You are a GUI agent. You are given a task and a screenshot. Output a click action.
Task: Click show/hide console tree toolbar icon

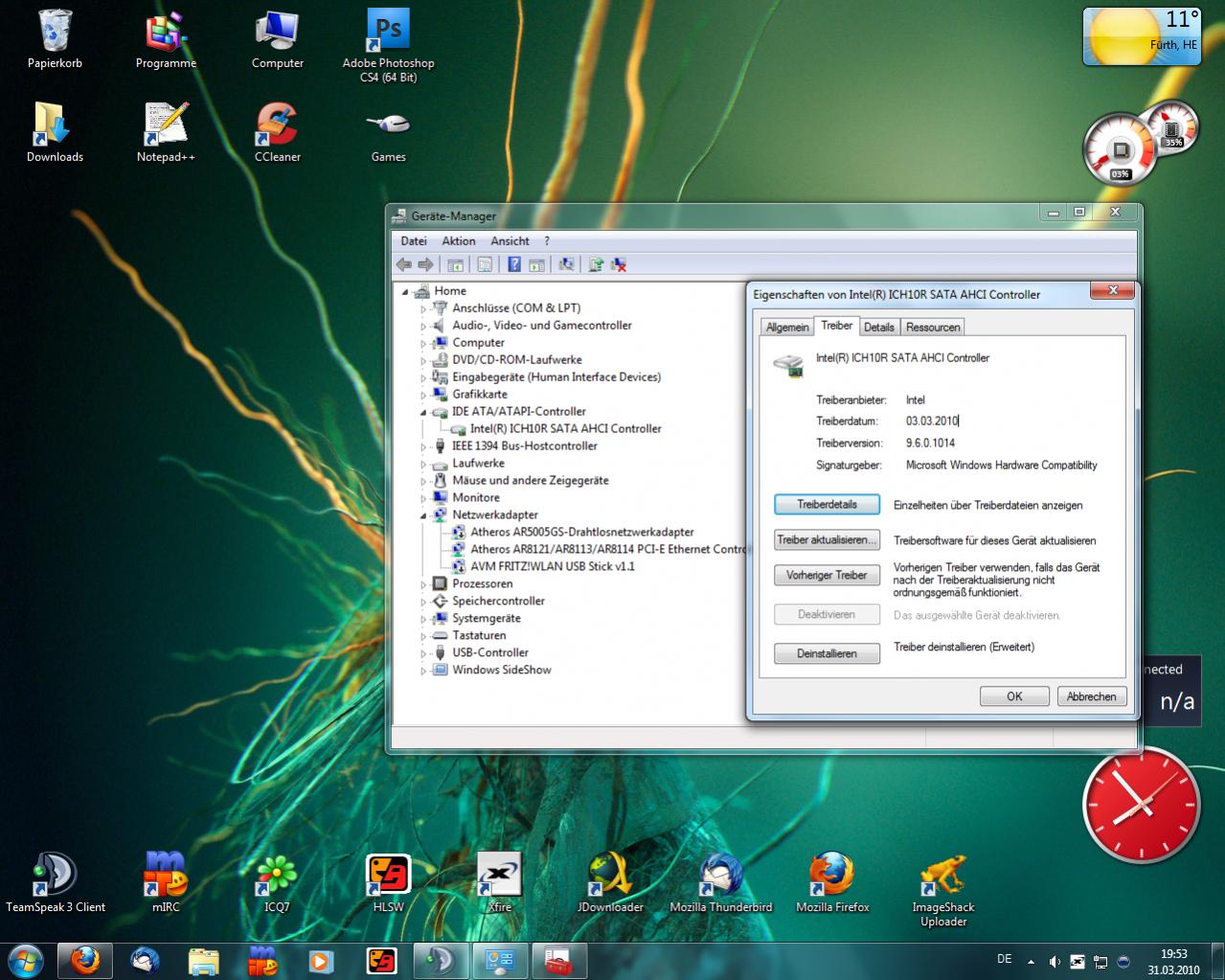pyautogui.click(x=455, y=264)
